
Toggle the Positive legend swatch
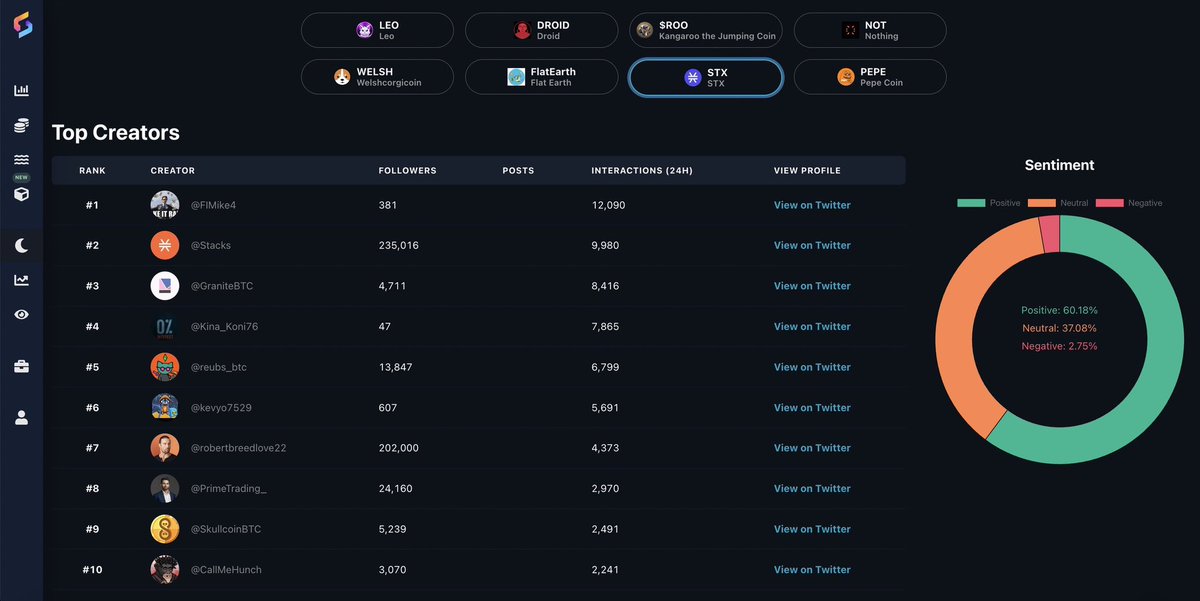(x=971, y=203)
